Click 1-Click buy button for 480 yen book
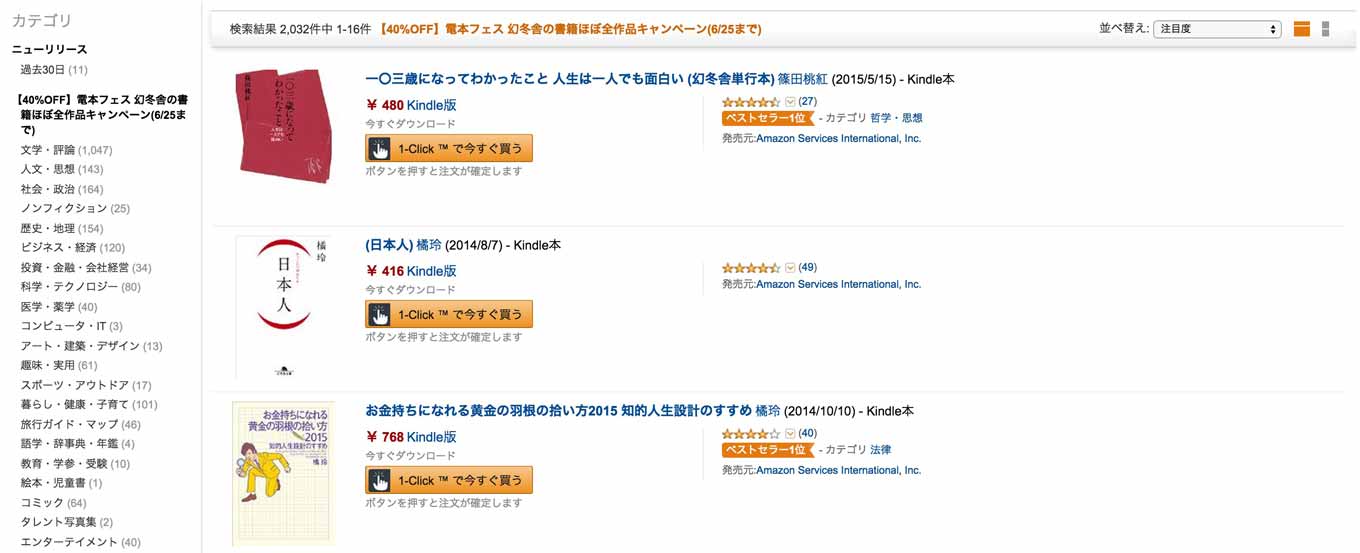 [449, 148]
